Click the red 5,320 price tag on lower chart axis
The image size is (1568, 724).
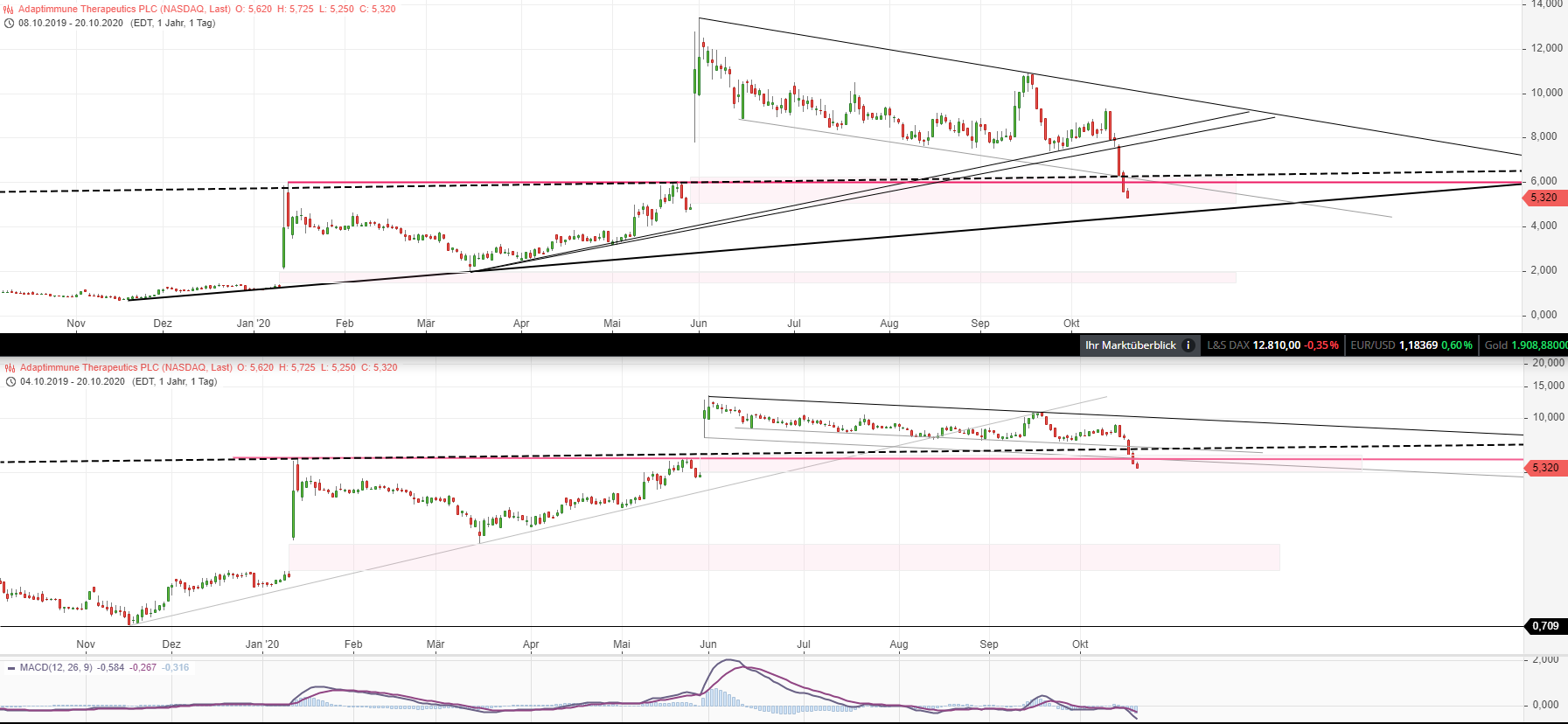click(x=1545, y=469)
